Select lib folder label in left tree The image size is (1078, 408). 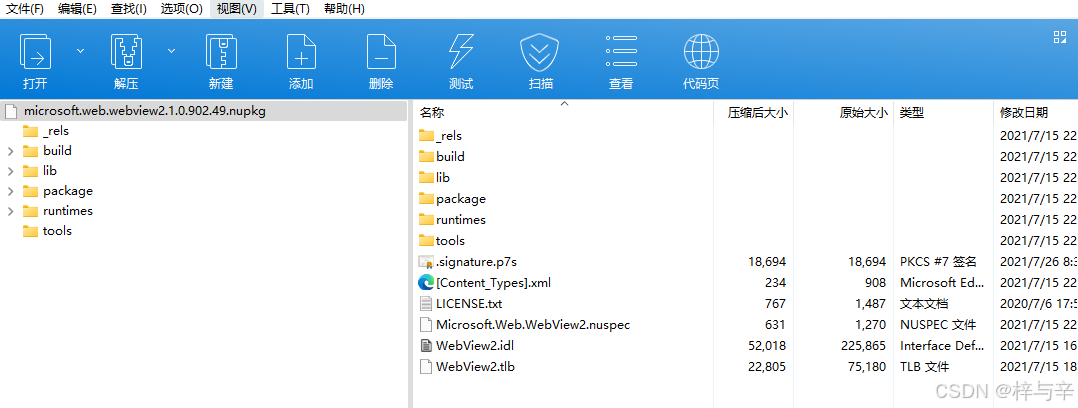click(50, 171)
